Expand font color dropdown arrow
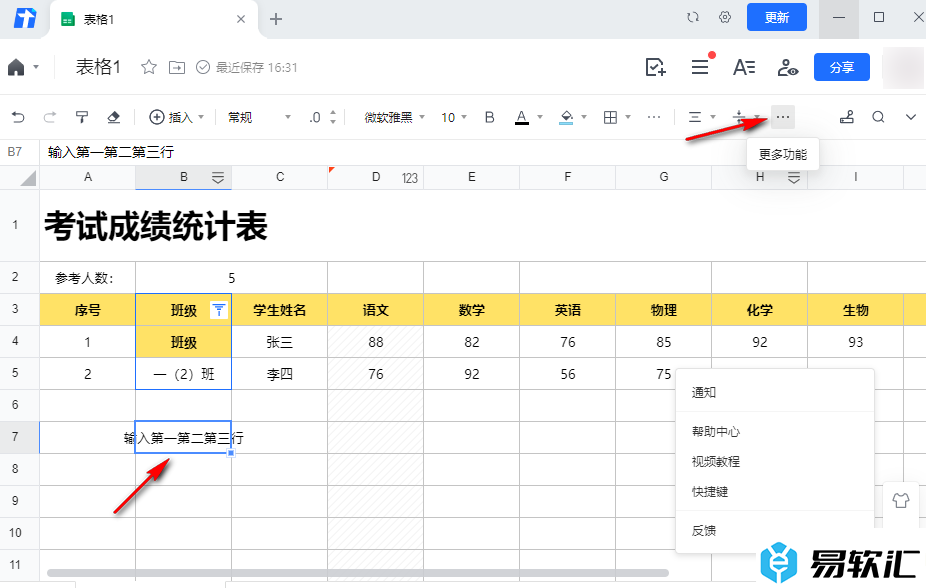 (x=540, y=117)
